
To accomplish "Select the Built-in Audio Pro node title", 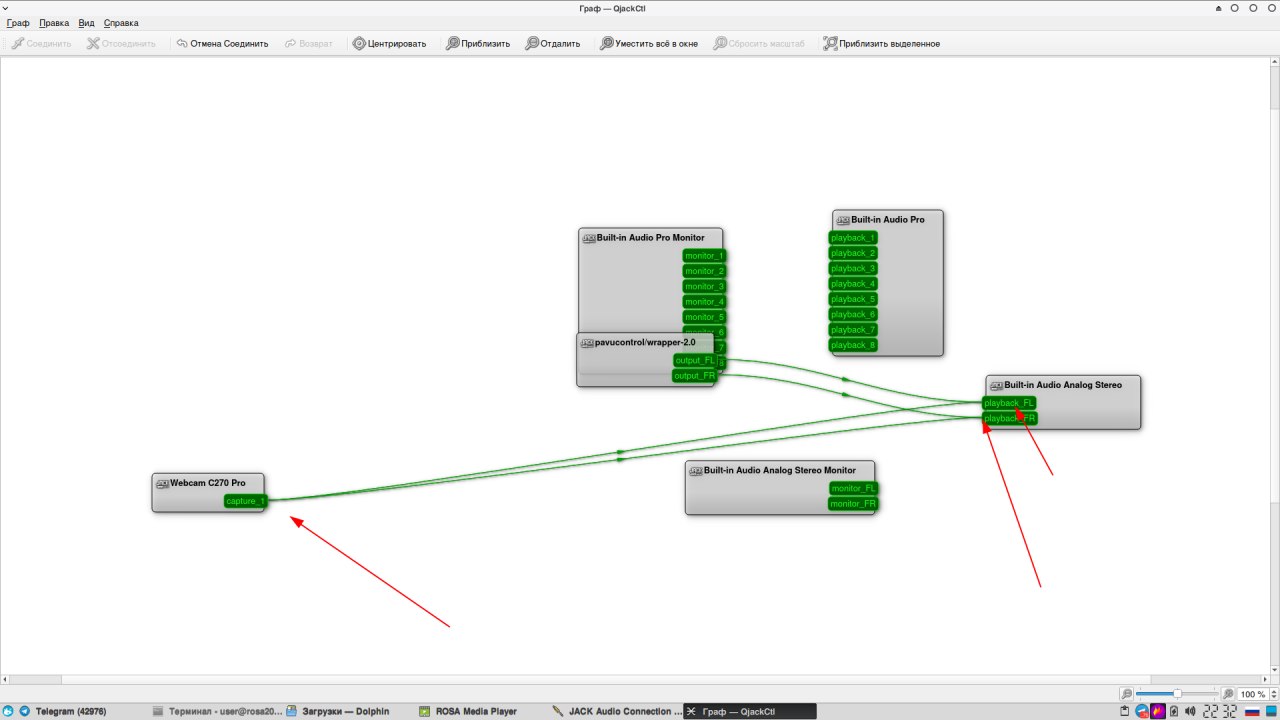I will coord(888,220).
